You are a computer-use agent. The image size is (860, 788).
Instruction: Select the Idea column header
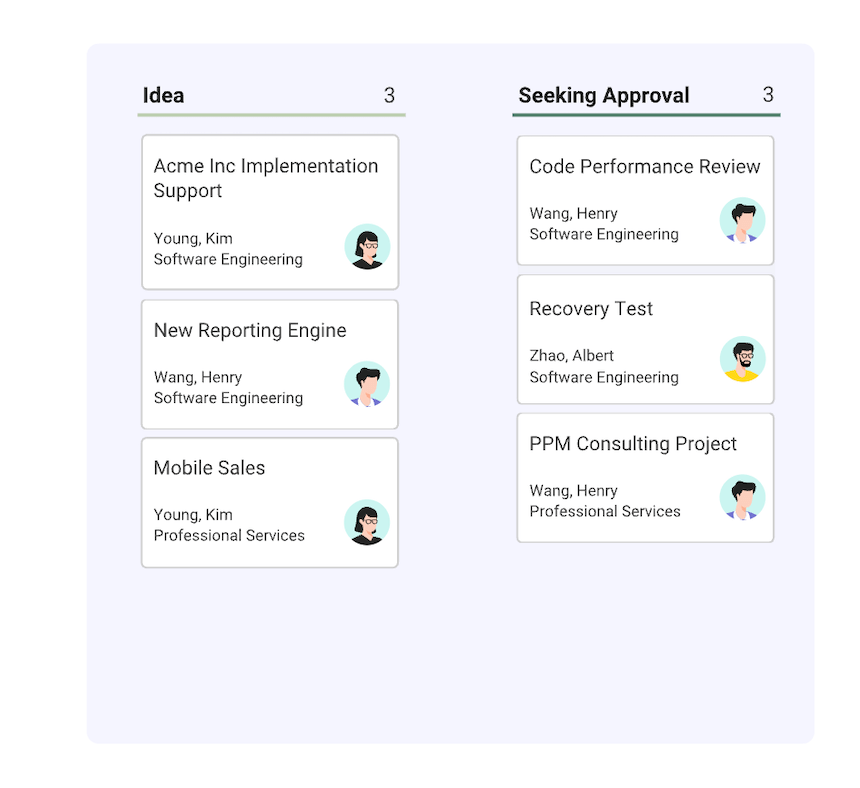click(163, 95)
